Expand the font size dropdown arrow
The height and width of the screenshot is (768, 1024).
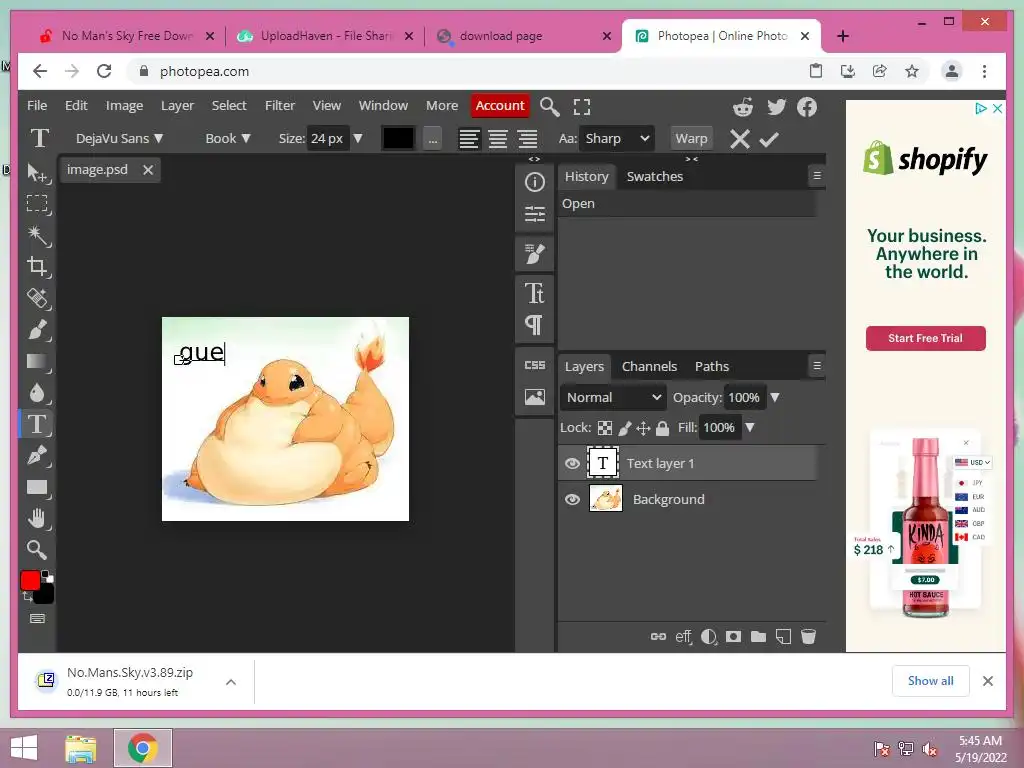[x=358, y=138]
